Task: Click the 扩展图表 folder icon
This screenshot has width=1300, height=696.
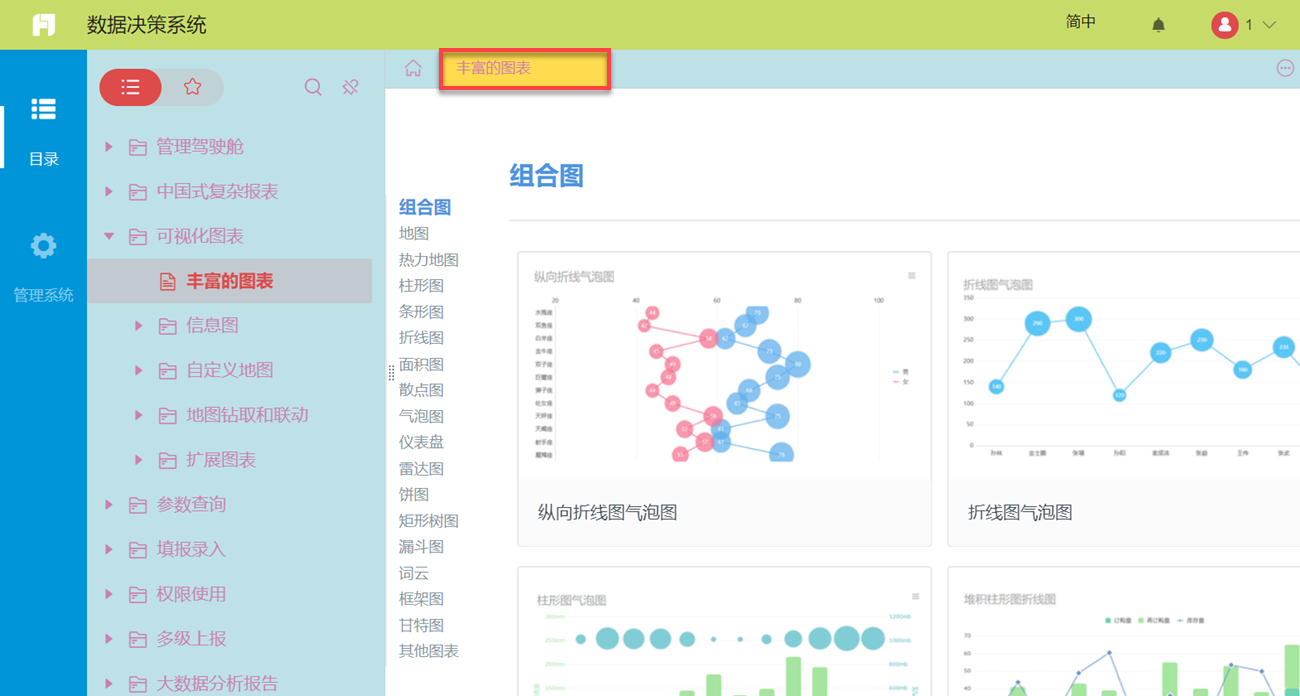Action: click(168, 461)
